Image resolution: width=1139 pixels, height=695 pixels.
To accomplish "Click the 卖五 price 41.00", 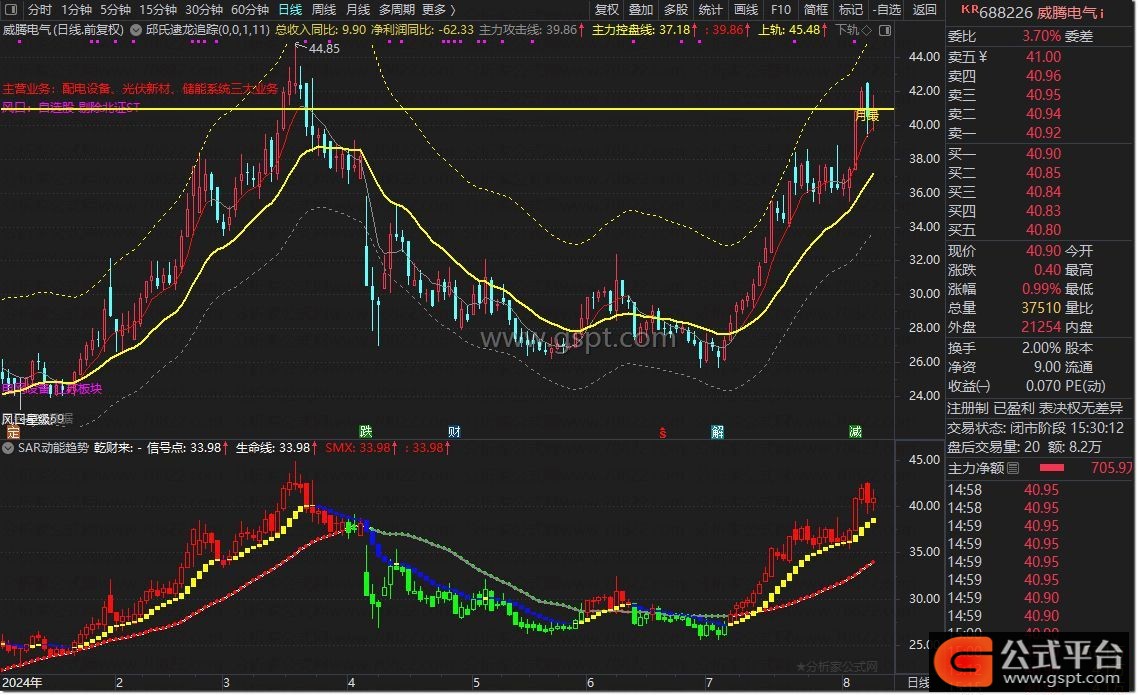I will (x=1043, y=57).
